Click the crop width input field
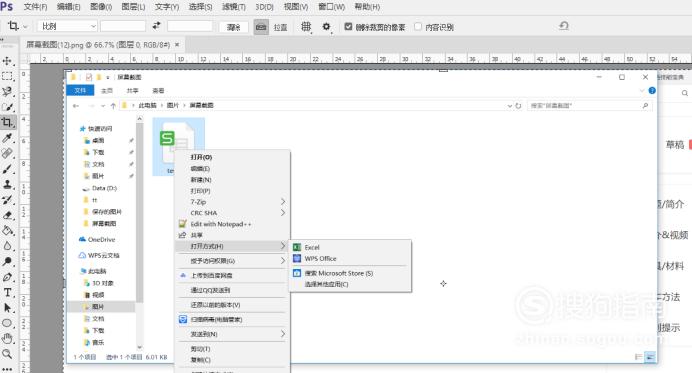The height and width of the screenshot is (373, 692). [123, 26]
